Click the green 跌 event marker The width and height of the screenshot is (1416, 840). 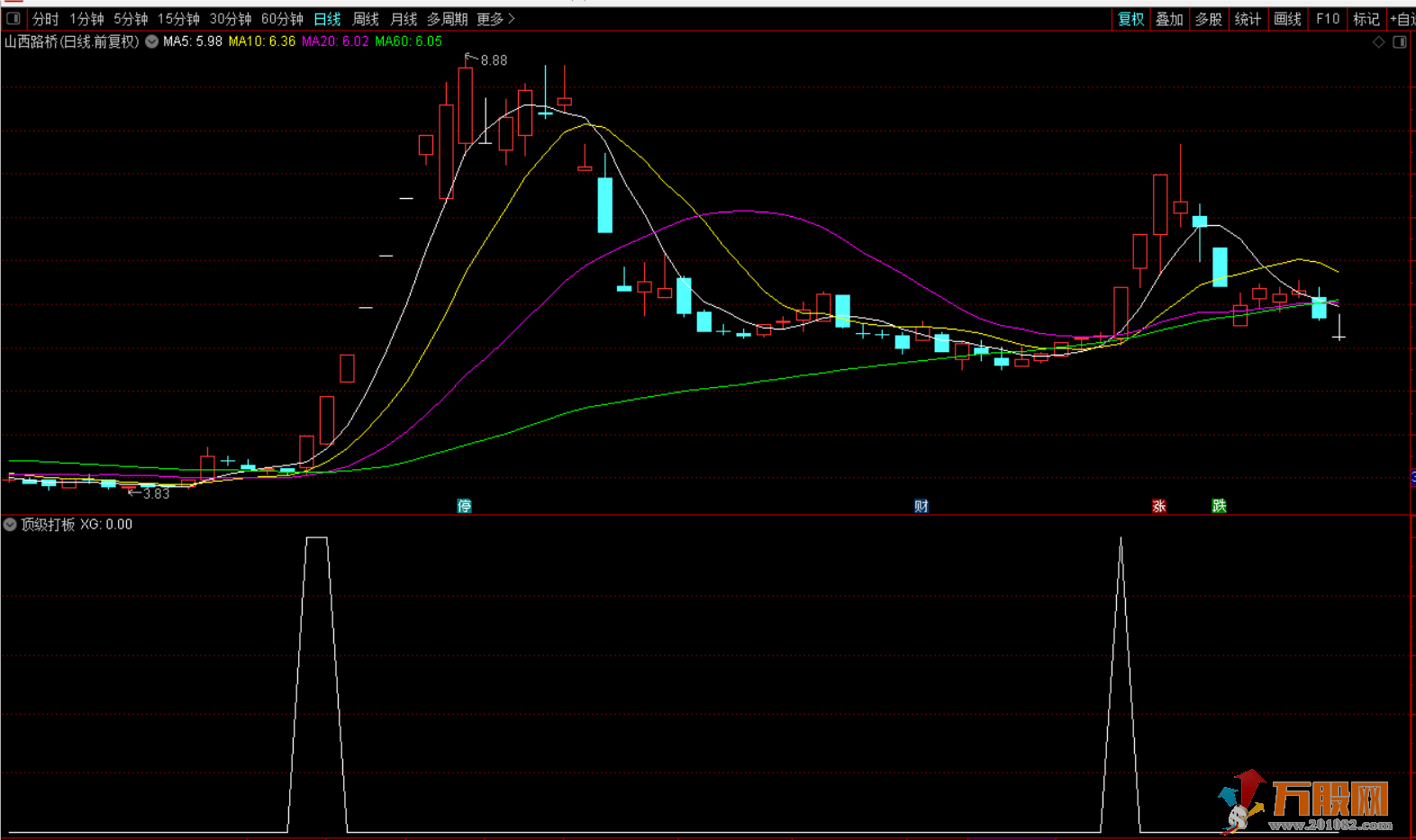[1219, 506]
